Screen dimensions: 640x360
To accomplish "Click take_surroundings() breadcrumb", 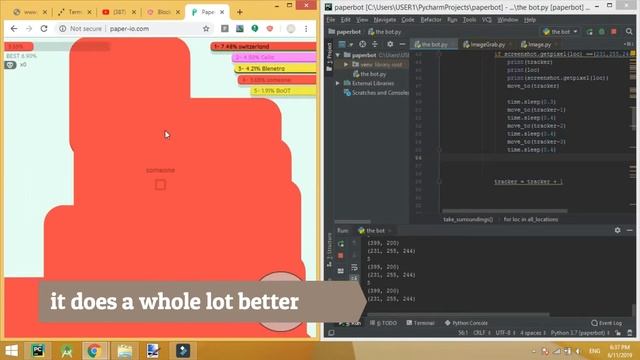I will [468, 220].
